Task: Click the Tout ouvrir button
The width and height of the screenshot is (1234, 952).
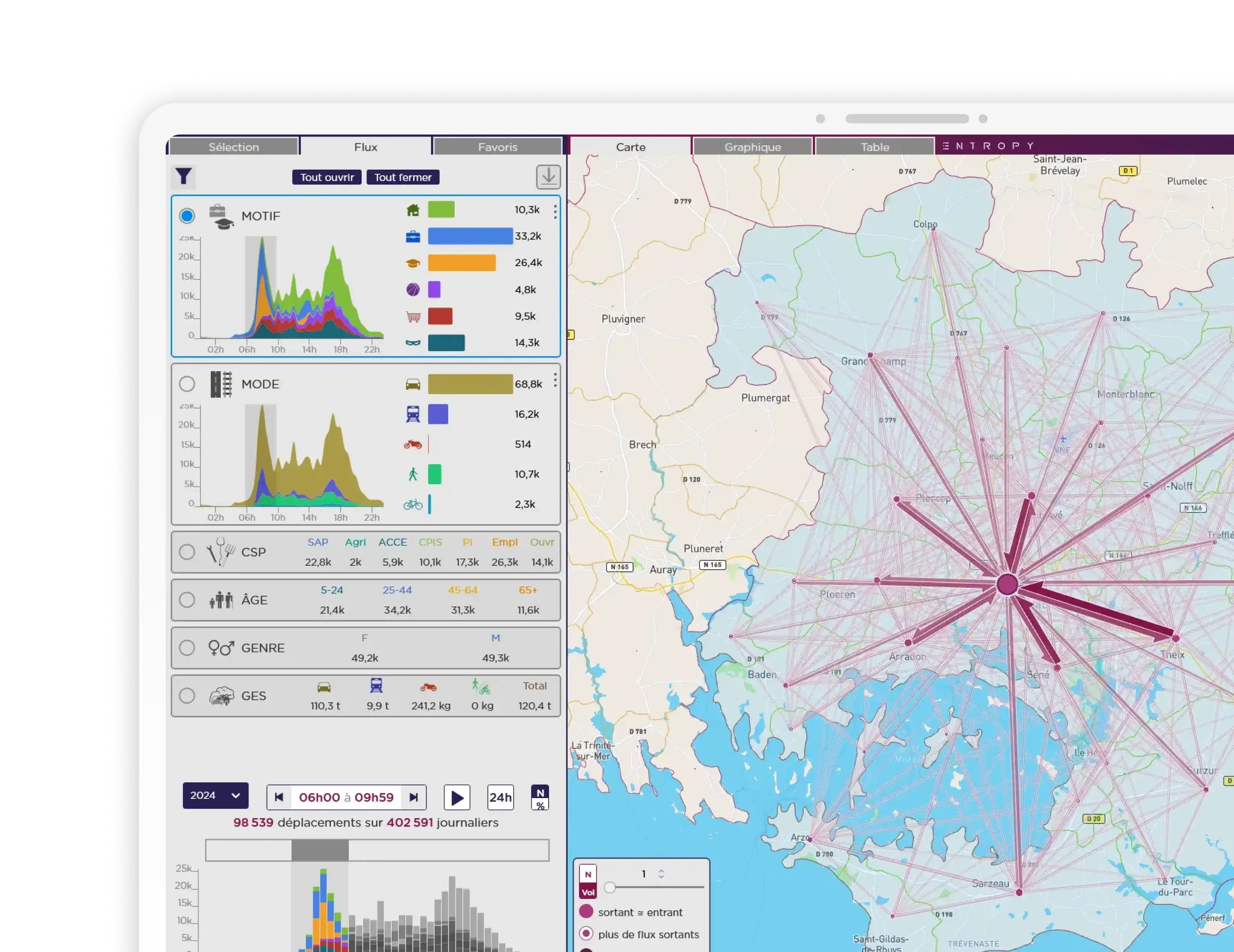Action: click(327, 177)
